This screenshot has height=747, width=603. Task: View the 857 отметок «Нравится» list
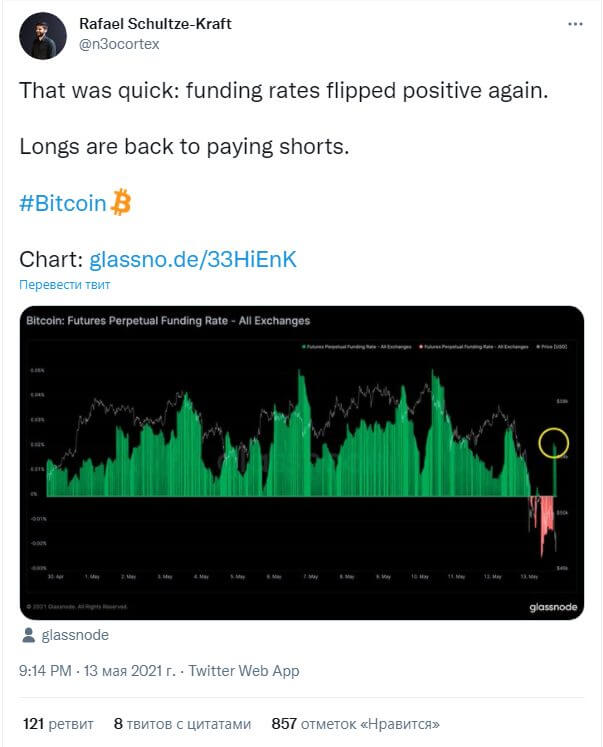[x=355, y=724]
